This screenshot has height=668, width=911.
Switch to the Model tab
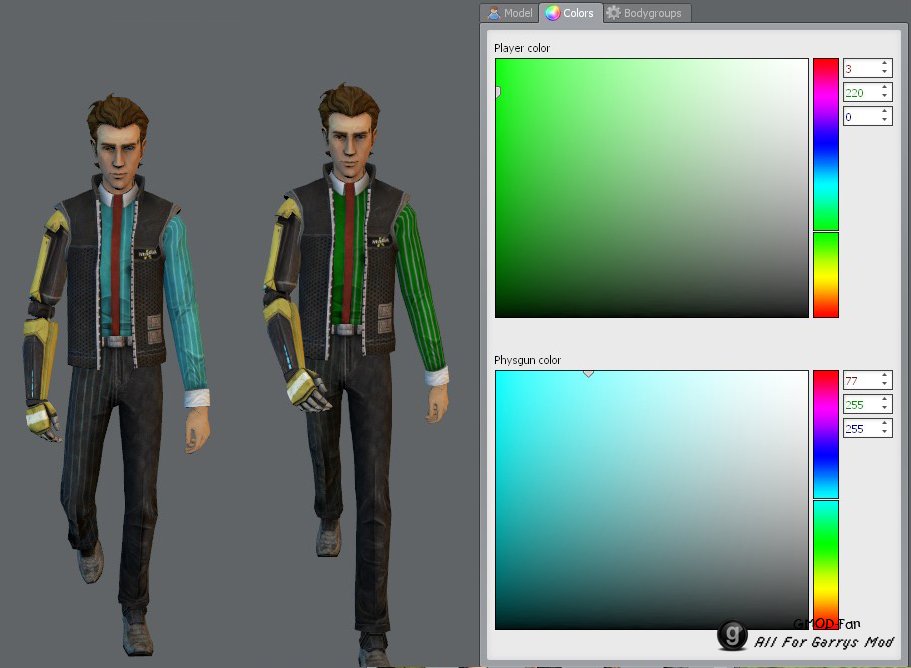(510, 13)
